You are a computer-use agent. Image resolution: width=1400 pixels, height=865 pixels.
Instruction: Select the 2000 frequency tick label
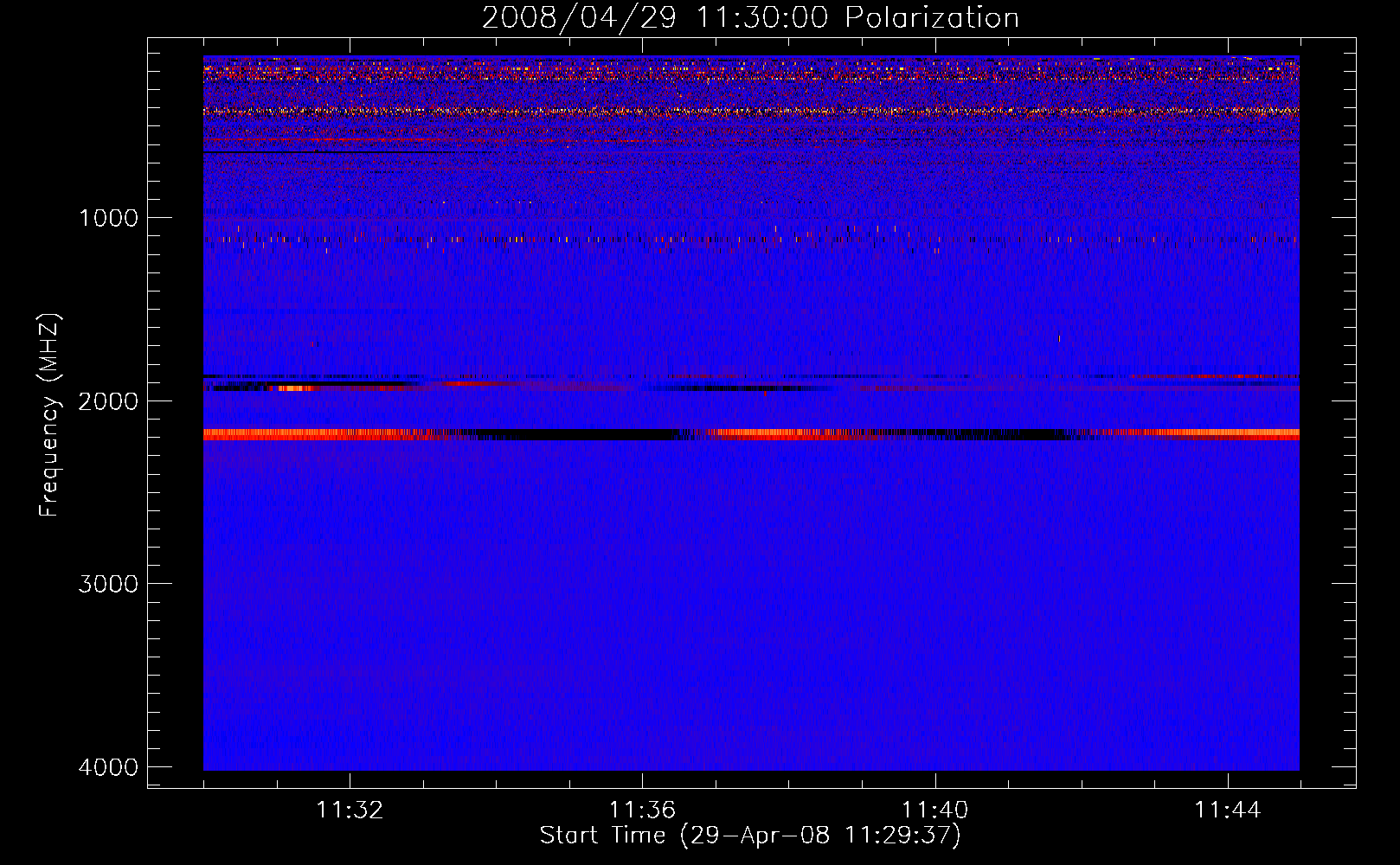(109, 401)
